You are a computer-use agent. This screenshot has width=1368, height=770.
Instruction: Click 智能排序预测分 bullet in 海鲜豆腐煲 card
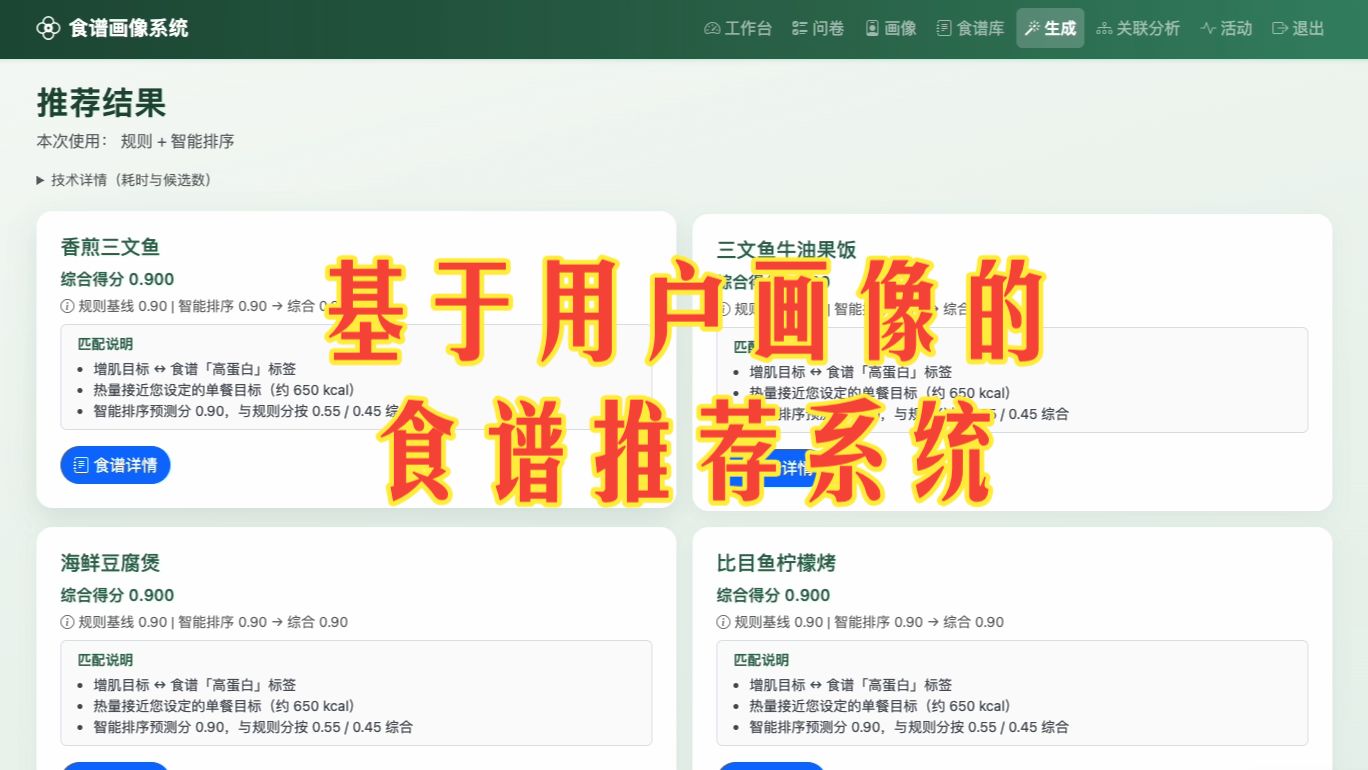click(x=253, y=727)
